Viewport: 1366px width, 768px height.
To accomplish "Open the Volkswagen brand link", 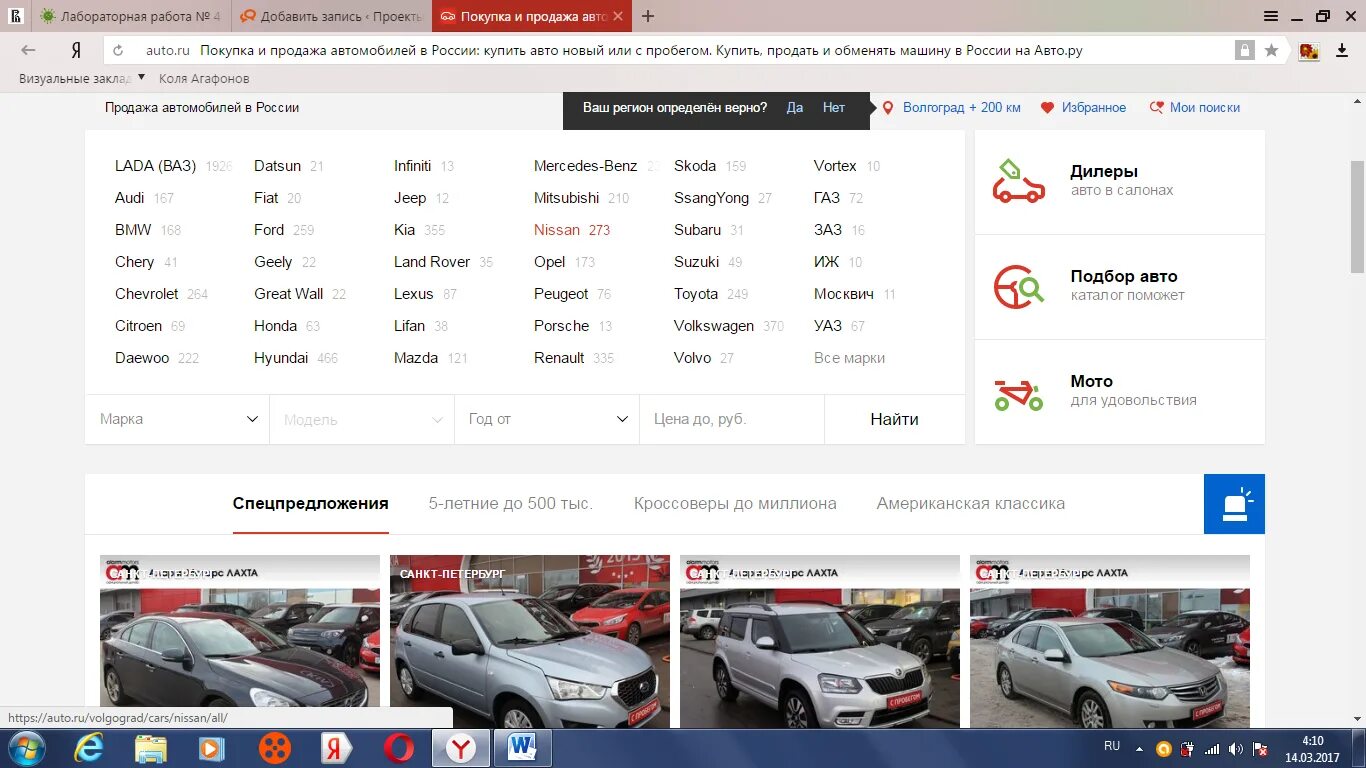I will coord(714,326).
